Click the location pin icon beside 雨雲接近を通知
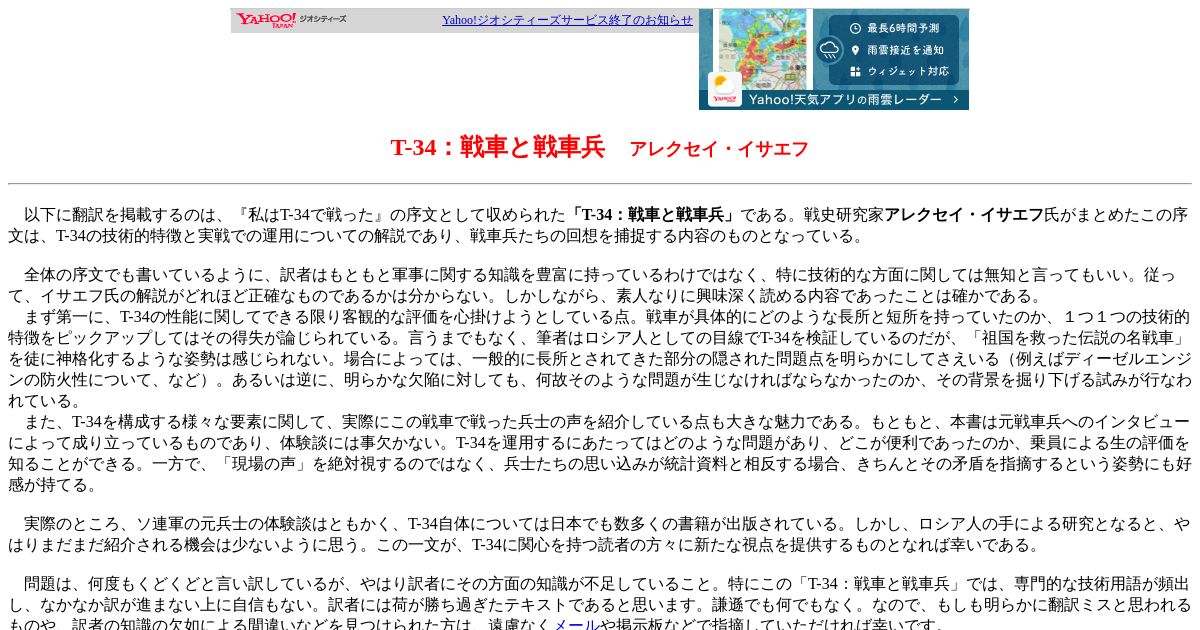Viewport: 1200px width, 630px height. click(x=856, y=50)
